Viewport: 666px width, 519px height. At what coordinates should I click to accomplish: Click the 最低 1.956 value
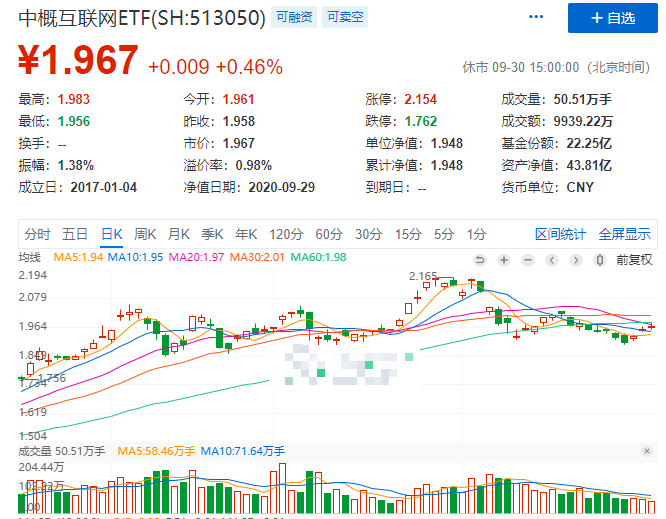tap(73, 121)
